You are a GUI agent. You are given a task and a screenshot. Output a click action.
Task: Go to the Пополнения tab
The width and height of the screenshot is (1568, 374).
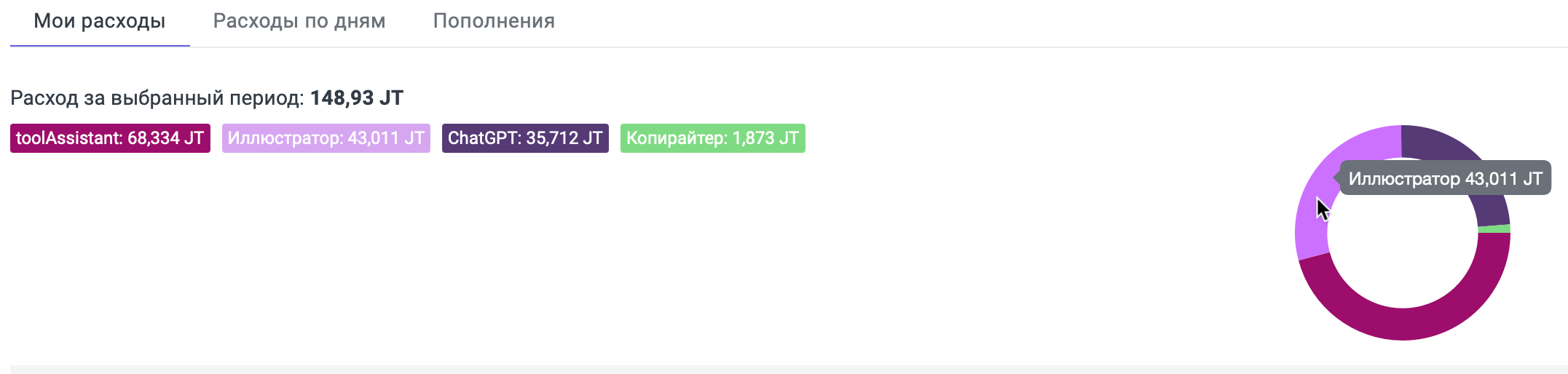tap(494, 21)
